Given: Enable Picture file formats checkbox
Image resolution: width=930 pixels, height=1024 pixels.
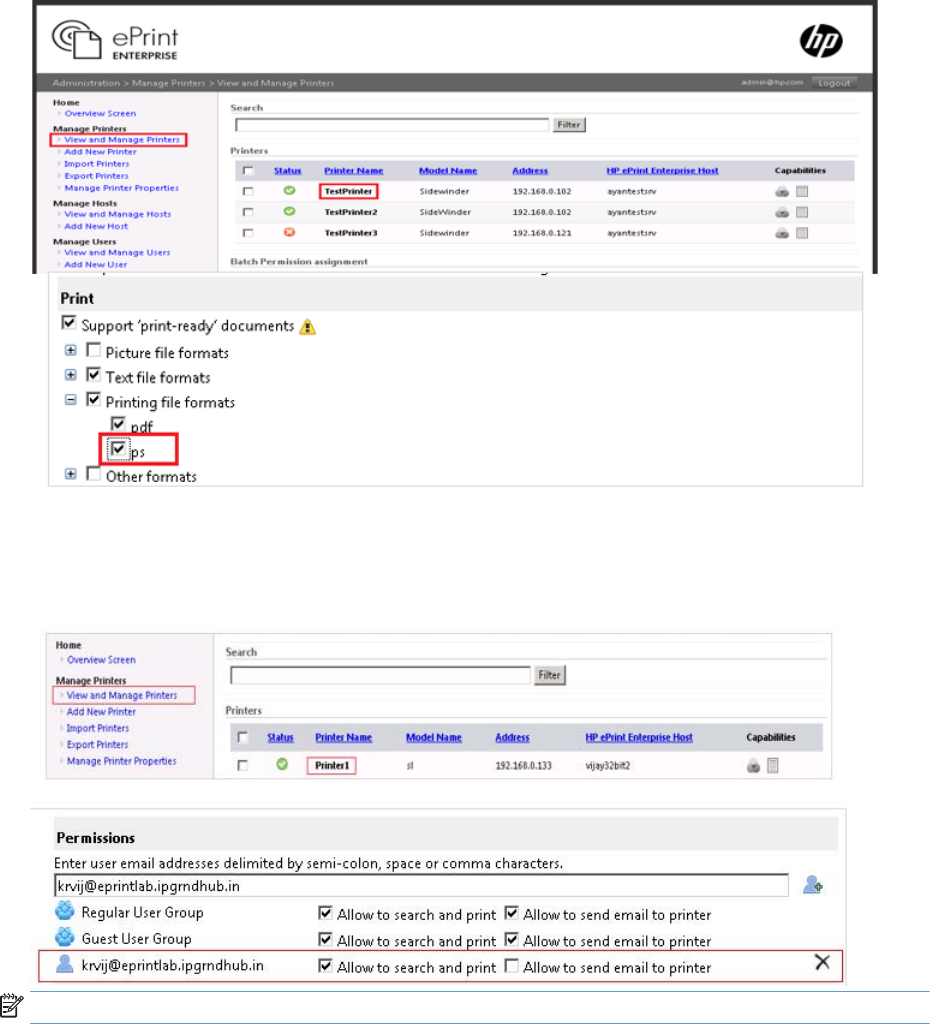Looking at the screenshot, I should (x=93, y=350).
